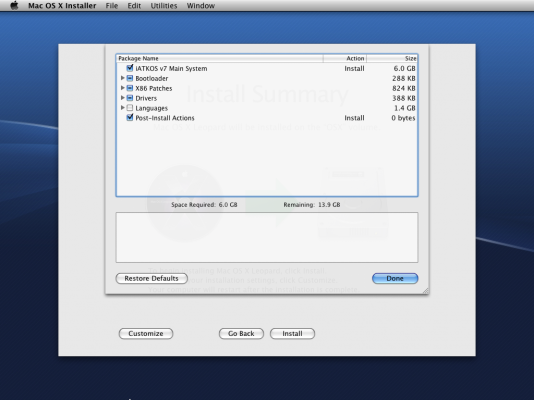Image resolution: width=534 pixels, height=400 pixels.
Task: Select the Post-Install Actions row label
Action: point(165,118)
